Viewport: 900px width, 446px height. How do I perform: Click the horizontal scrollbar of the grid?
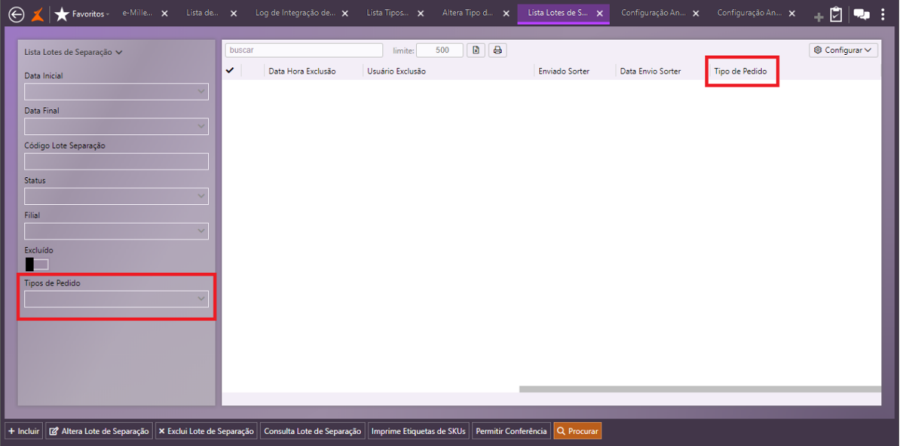point(700,389)
